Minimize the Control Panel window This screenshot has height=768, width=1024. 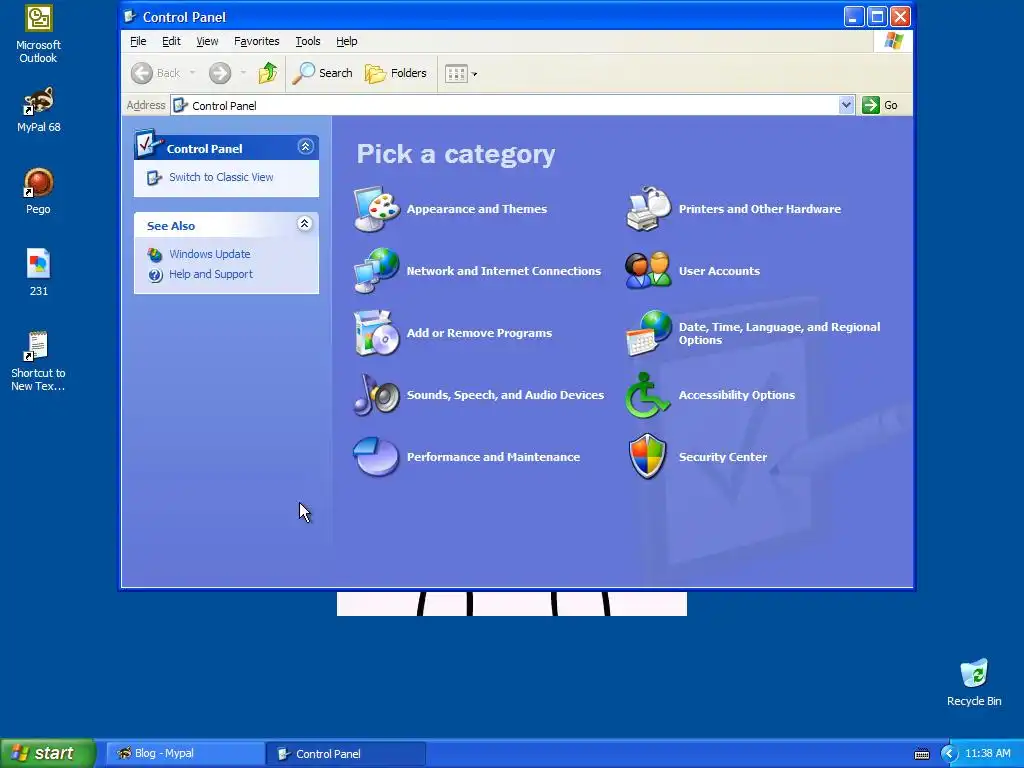point(854,16)
